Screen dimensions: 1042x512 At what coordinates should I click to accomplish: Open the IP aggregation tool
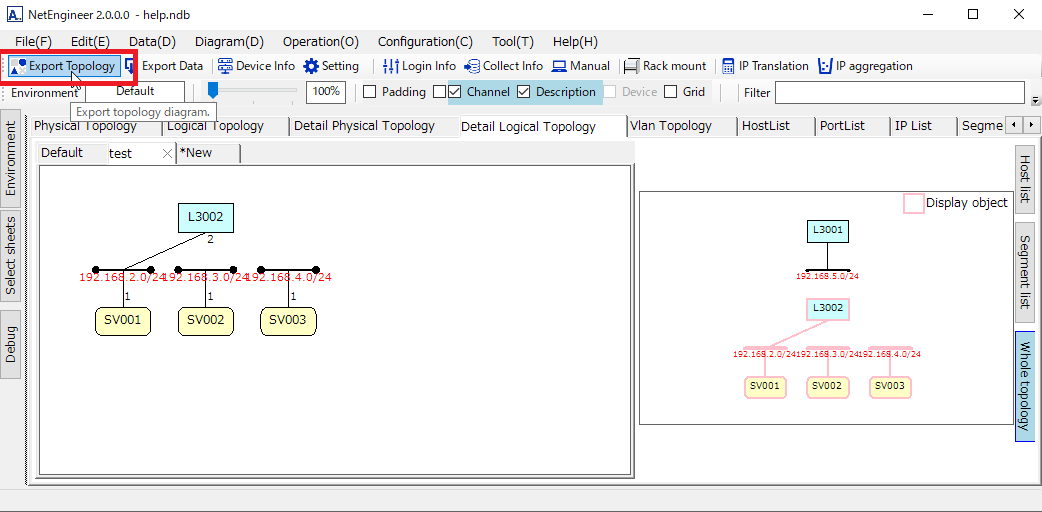(x=865, y=66)
